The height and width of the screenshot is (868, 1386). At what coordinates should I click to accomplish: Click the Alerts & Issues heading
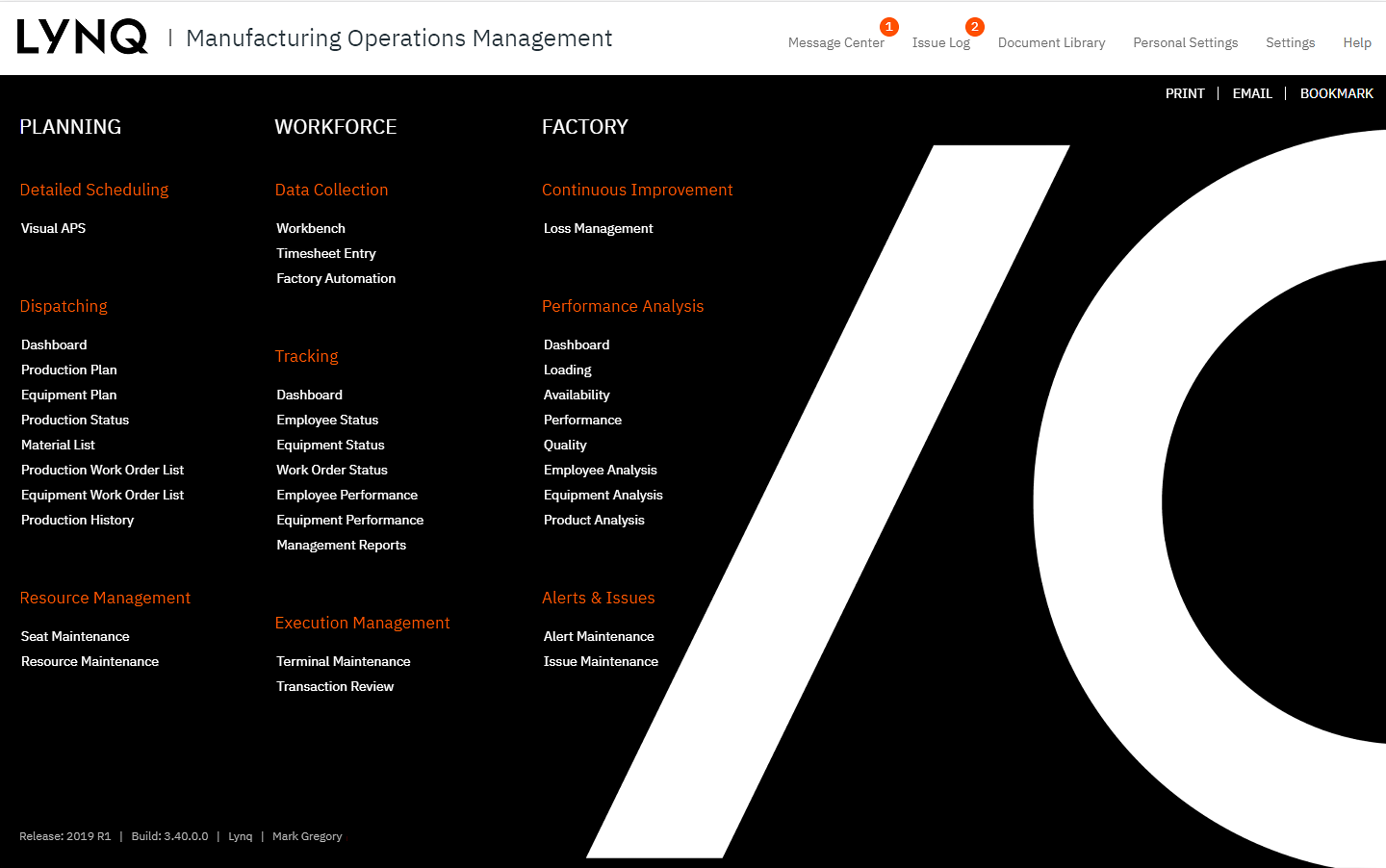coord(598,598)
